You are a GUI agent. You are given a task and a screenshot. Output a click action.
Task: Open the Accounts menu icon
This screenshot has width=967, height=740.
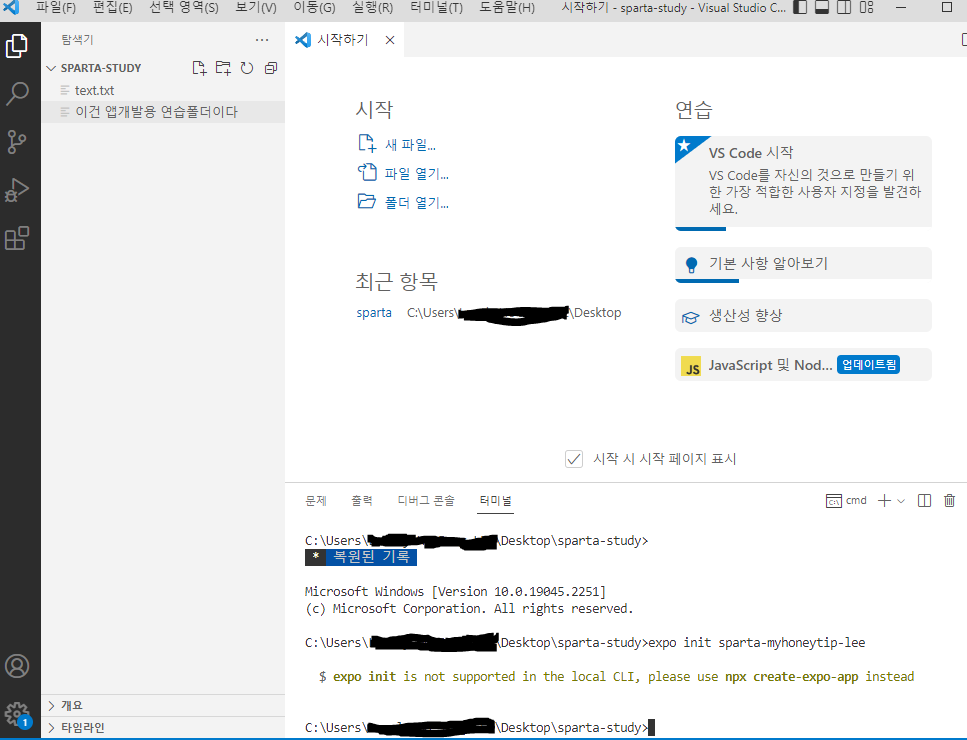coord(17,666)
